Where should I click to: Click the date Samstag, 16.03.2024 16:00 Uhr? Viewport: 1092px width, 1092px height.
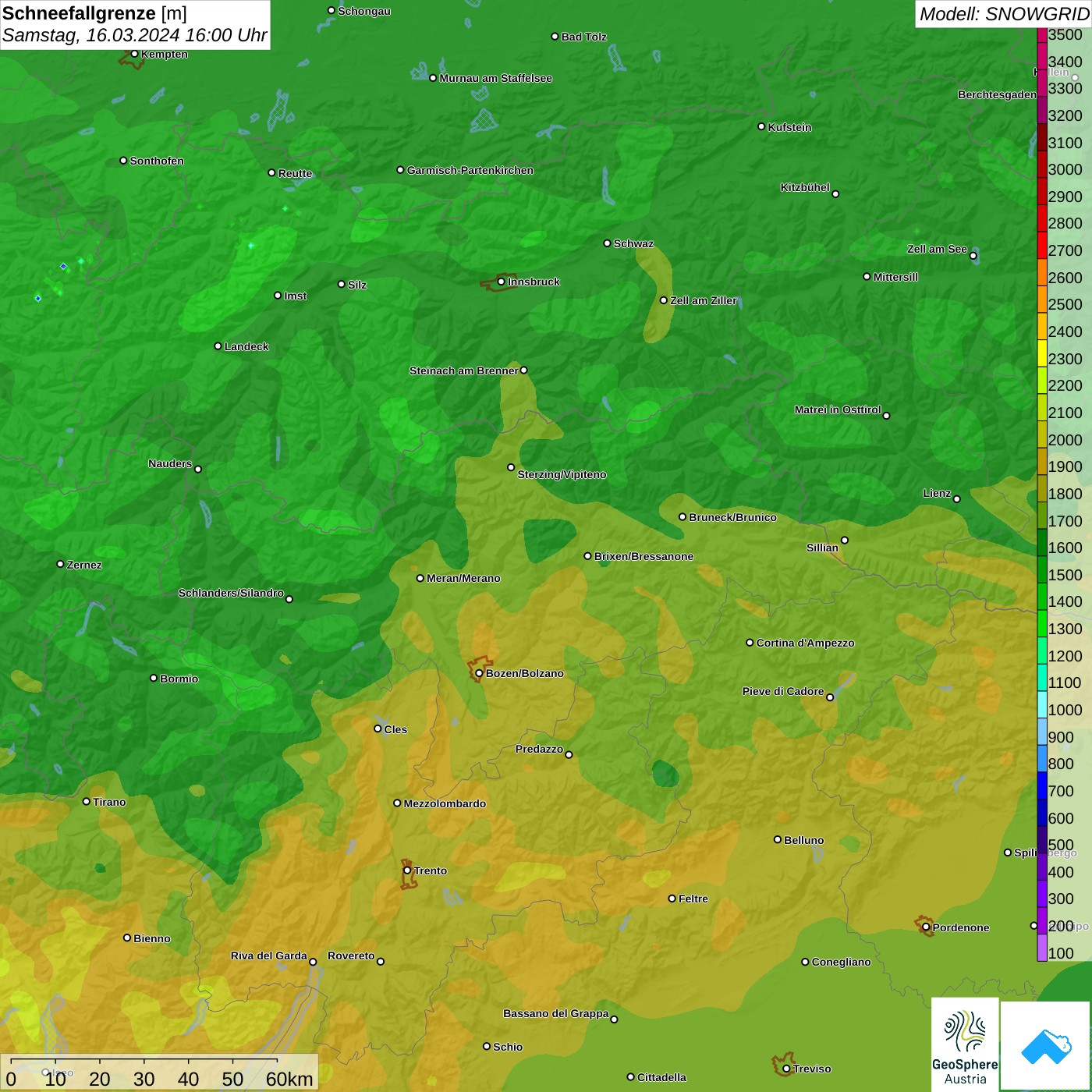(134, 35)
